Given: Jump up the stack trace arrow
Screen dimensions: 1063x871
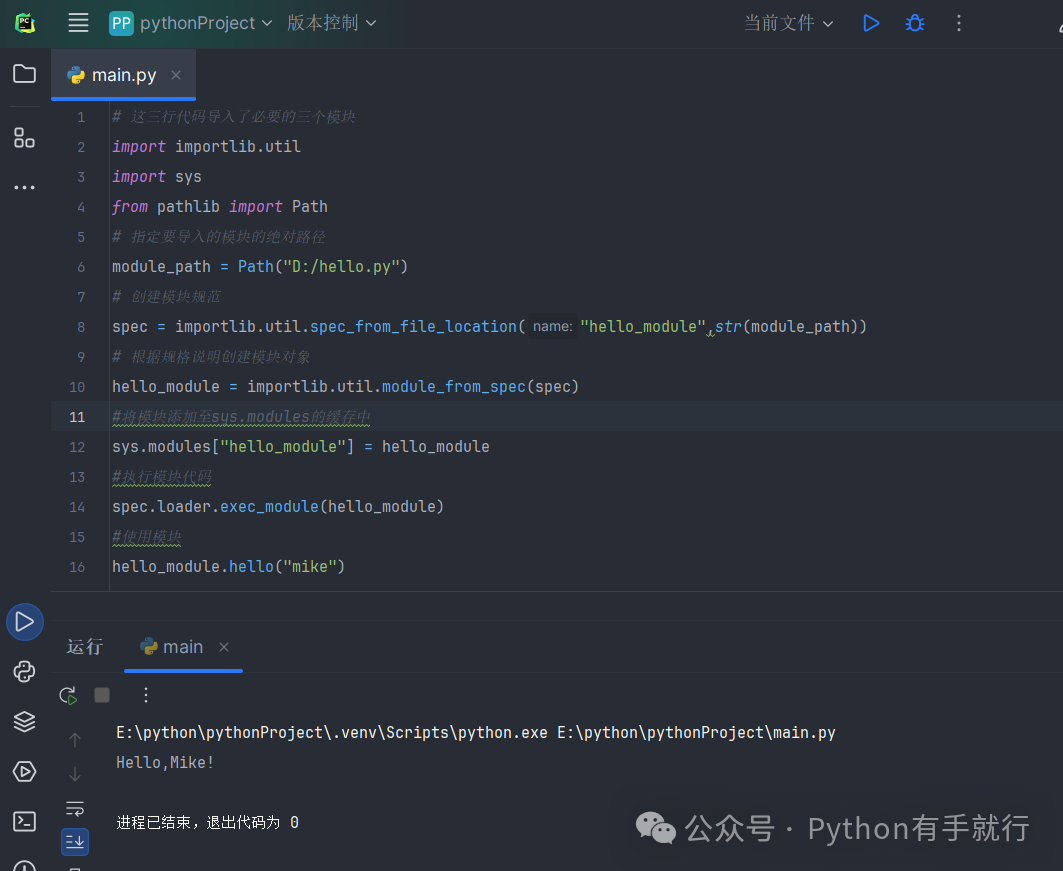Looking at the screenshot, I should [x=75, y=740].
